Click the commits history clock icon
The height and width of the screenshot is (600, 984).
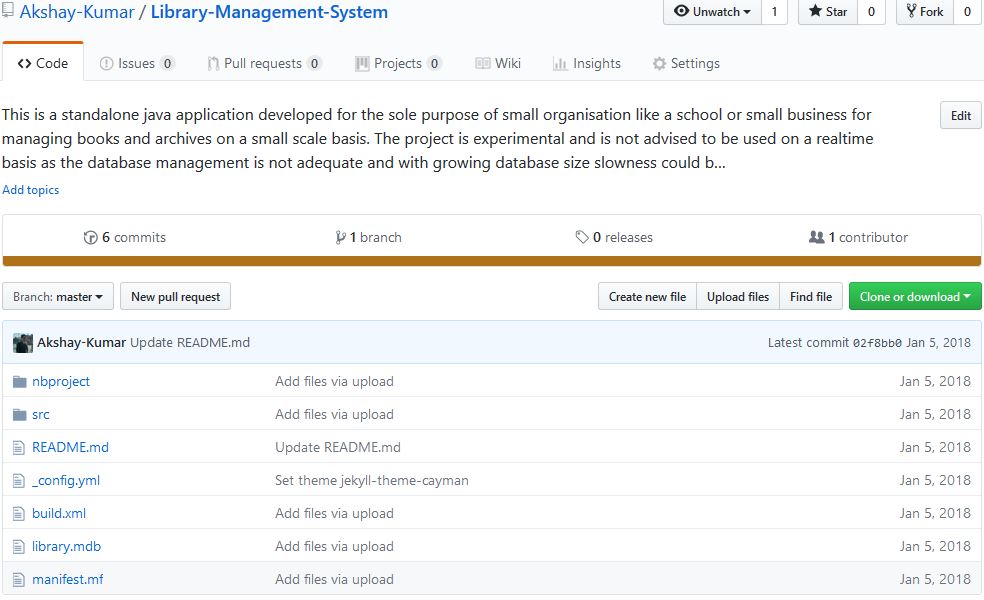tap(90, 237)
